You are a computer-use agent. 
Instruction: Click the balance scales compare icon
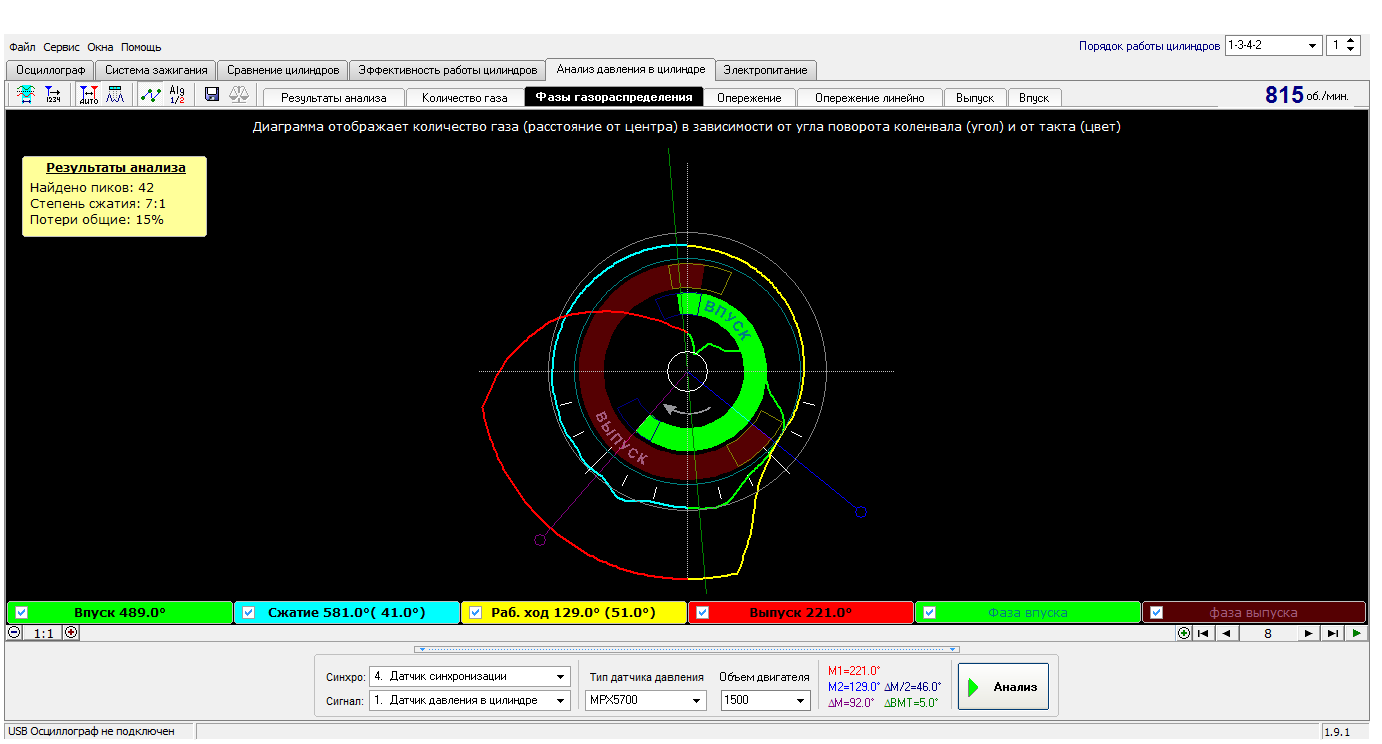point(239,95)
